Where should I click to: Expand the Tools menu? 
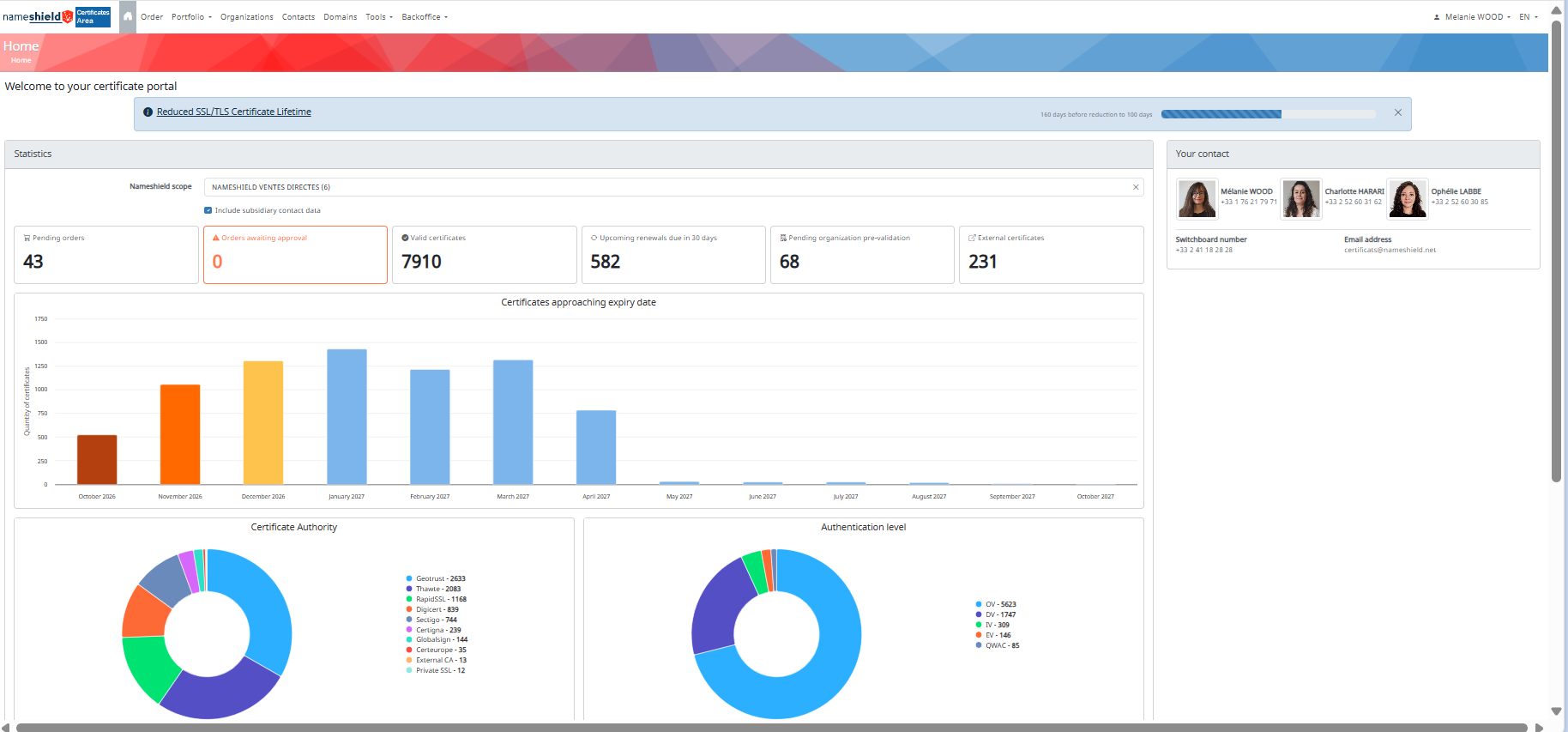(x=379, y=17)
